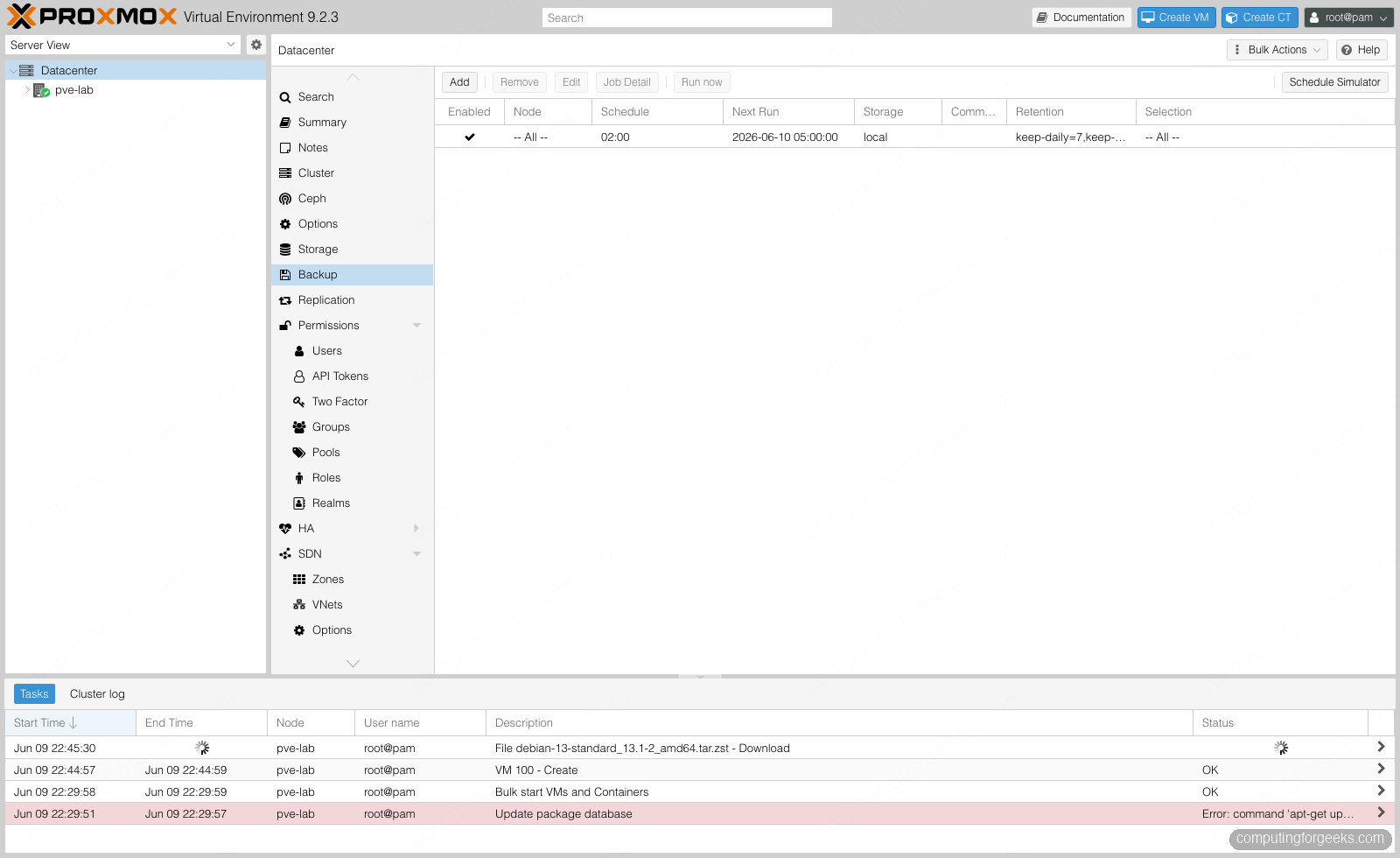The width and height of the screenshot is (1400, 858).
Task: Click the Create VM button
Action: (x=1176, y=18)
